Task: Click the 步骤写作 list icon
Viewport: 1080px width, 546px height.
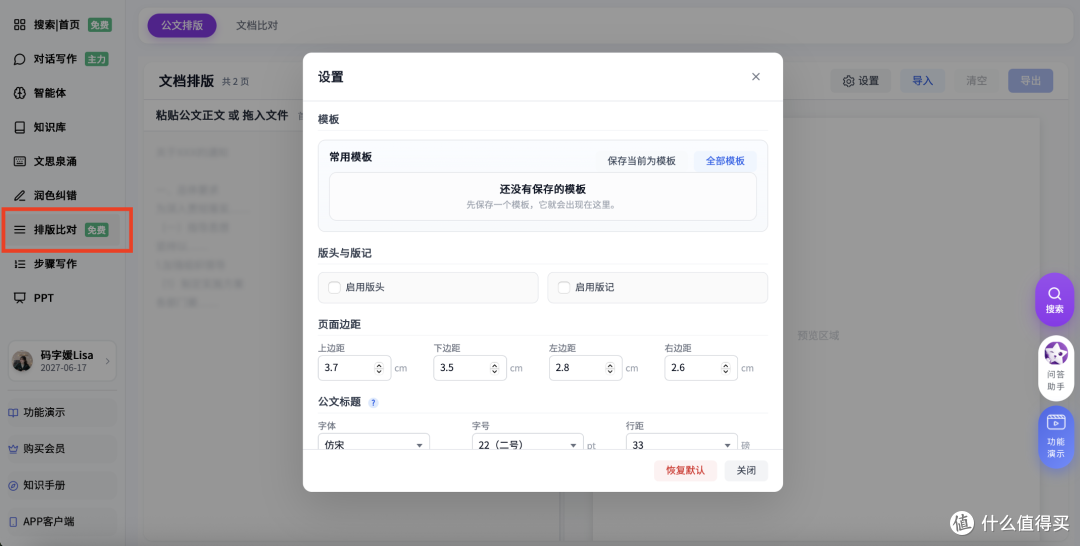Action: click(20, 264)
